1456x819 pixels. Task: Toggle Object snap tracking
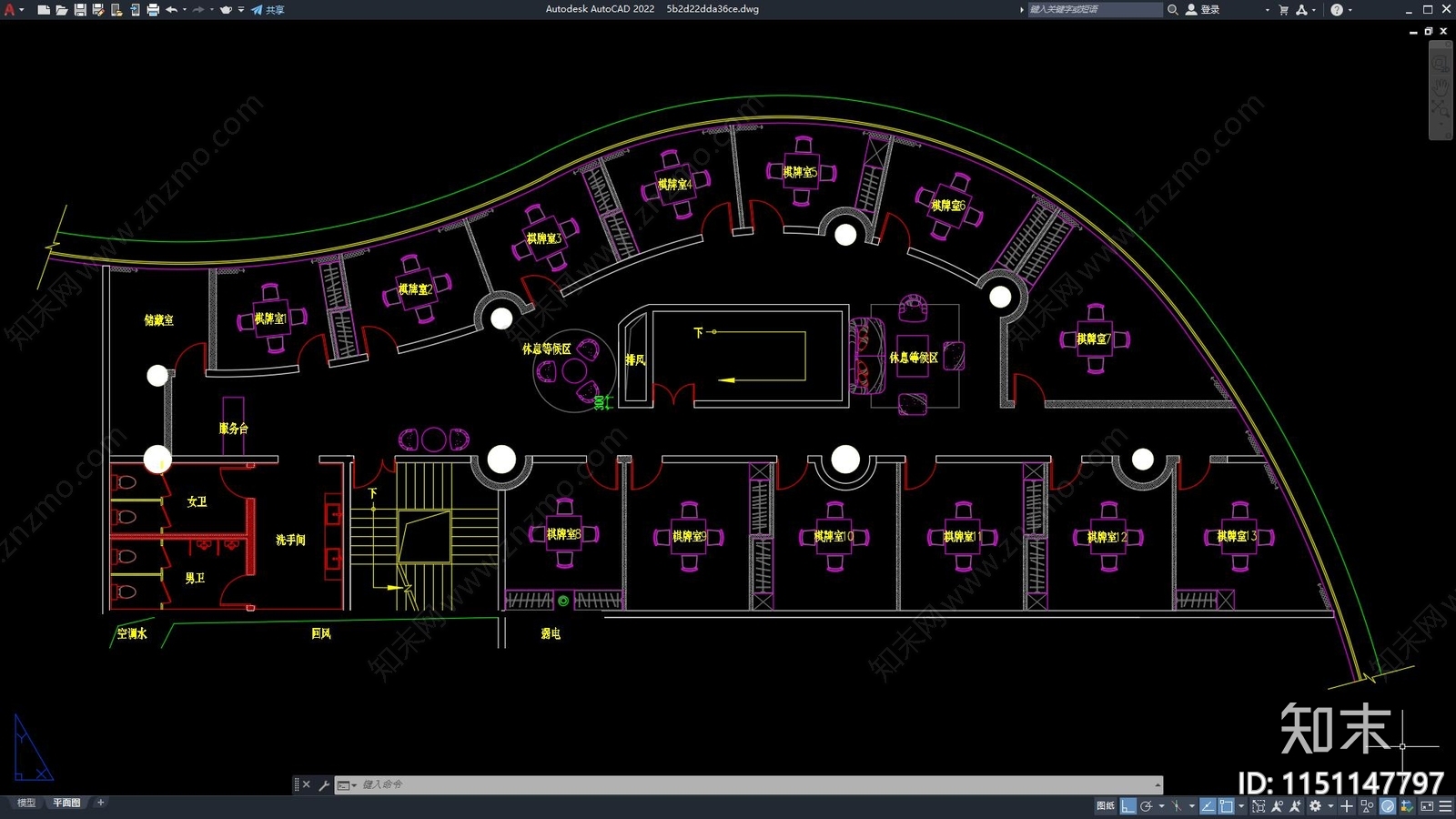point(1208,805)
